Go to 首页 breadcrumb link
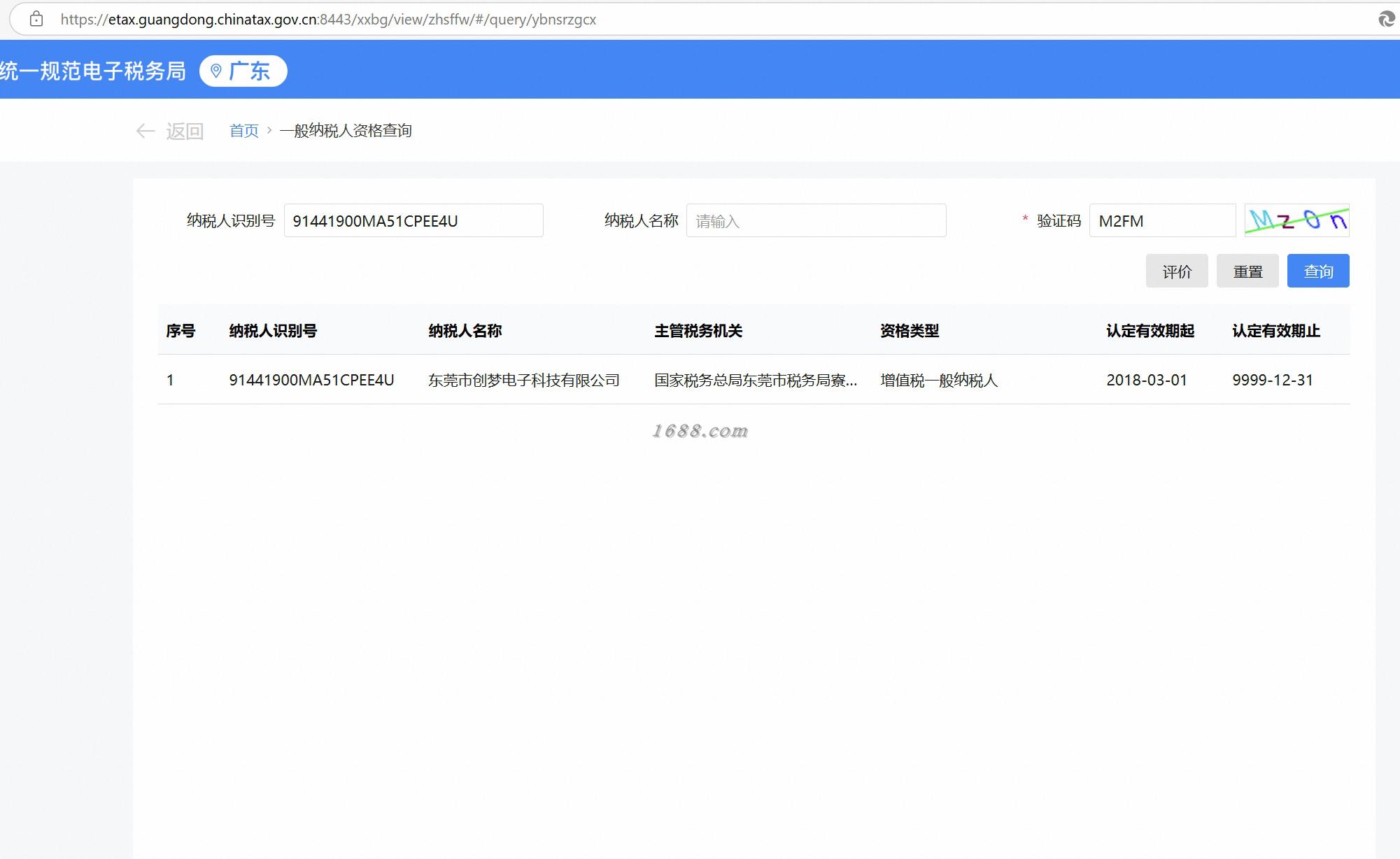 [243, 131]
